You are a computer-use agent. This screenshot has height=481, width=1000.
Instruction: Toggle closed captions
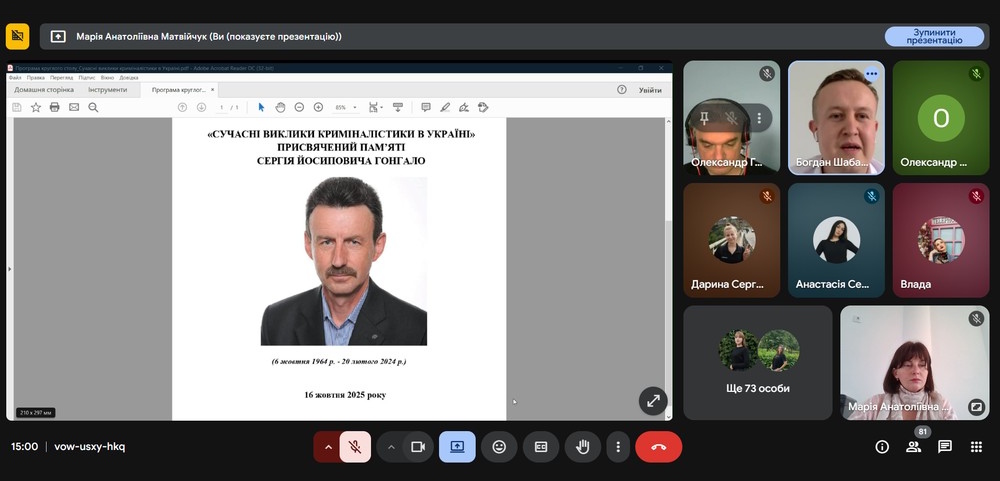point(541,447)
